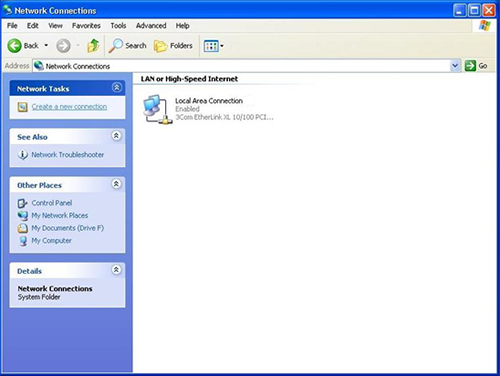Viewport: 500px width, 376px height.
Task: Click the My Documents folder icon
Action: (x=22, y=228)
